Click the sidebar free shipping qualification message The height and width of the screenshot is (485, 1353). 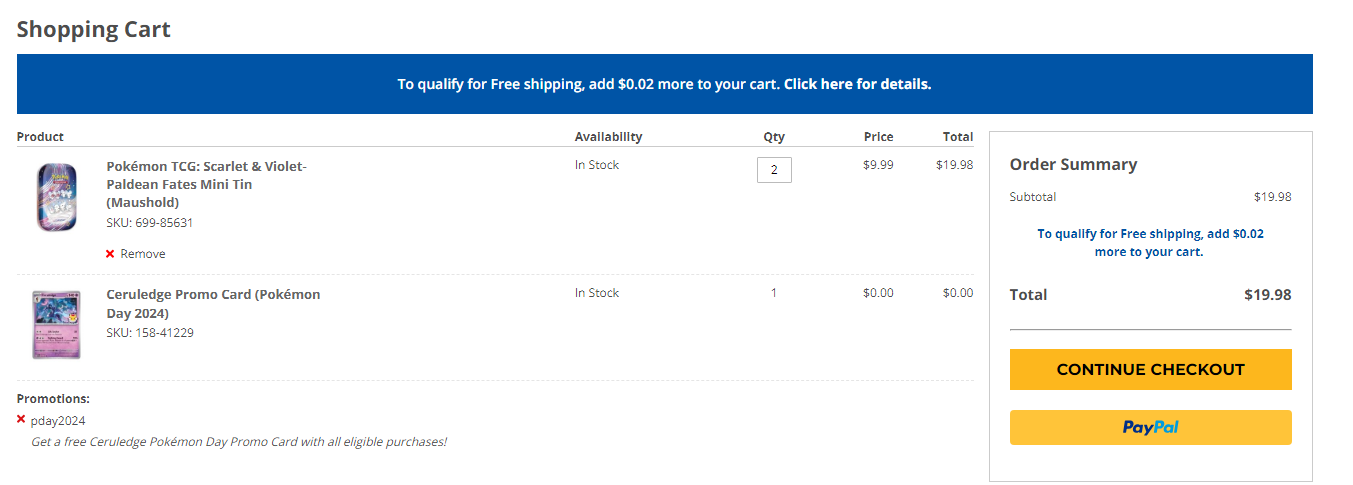pos(1150,243)
